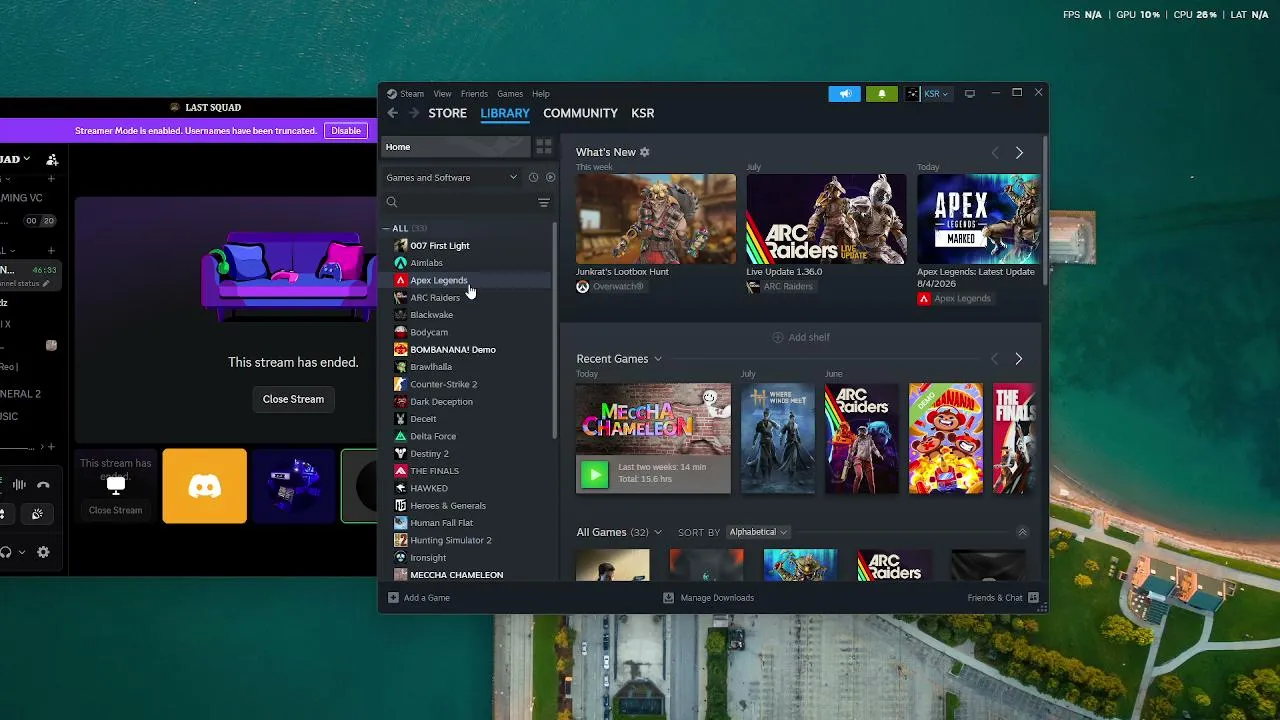Open the Friends menu in Steam
The image size is (1280, 720).
[x=474, y=94]
